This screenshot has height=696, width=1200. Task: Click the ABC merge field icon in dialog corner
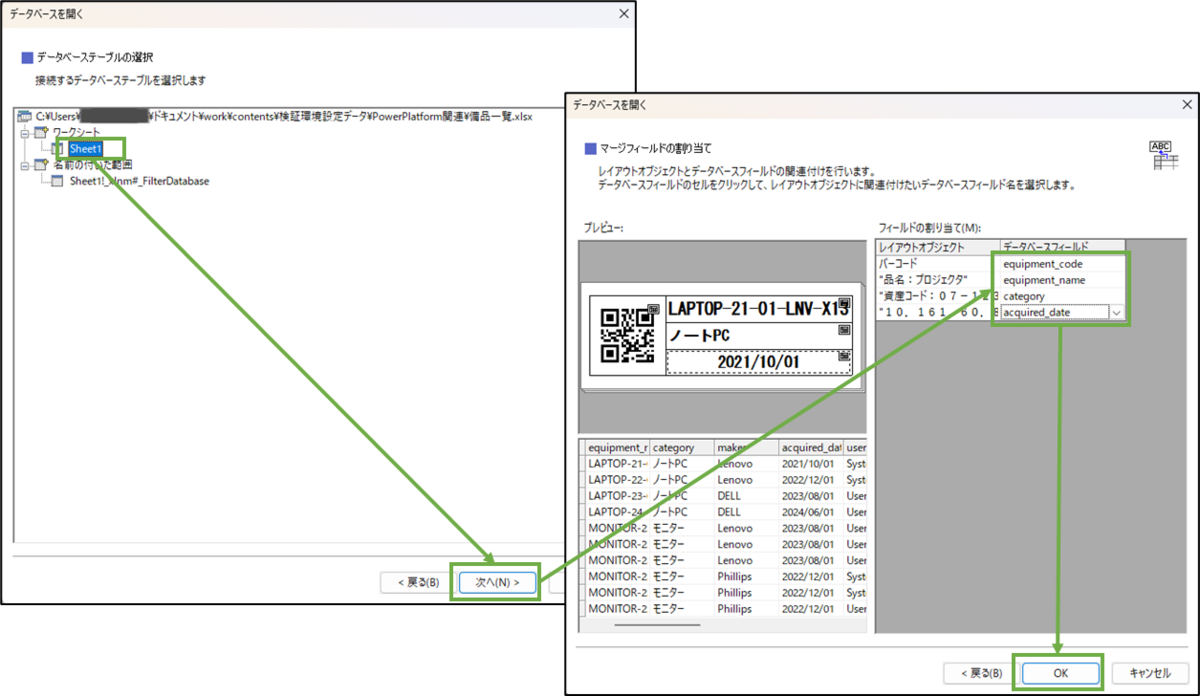[x=1162, y=156]
